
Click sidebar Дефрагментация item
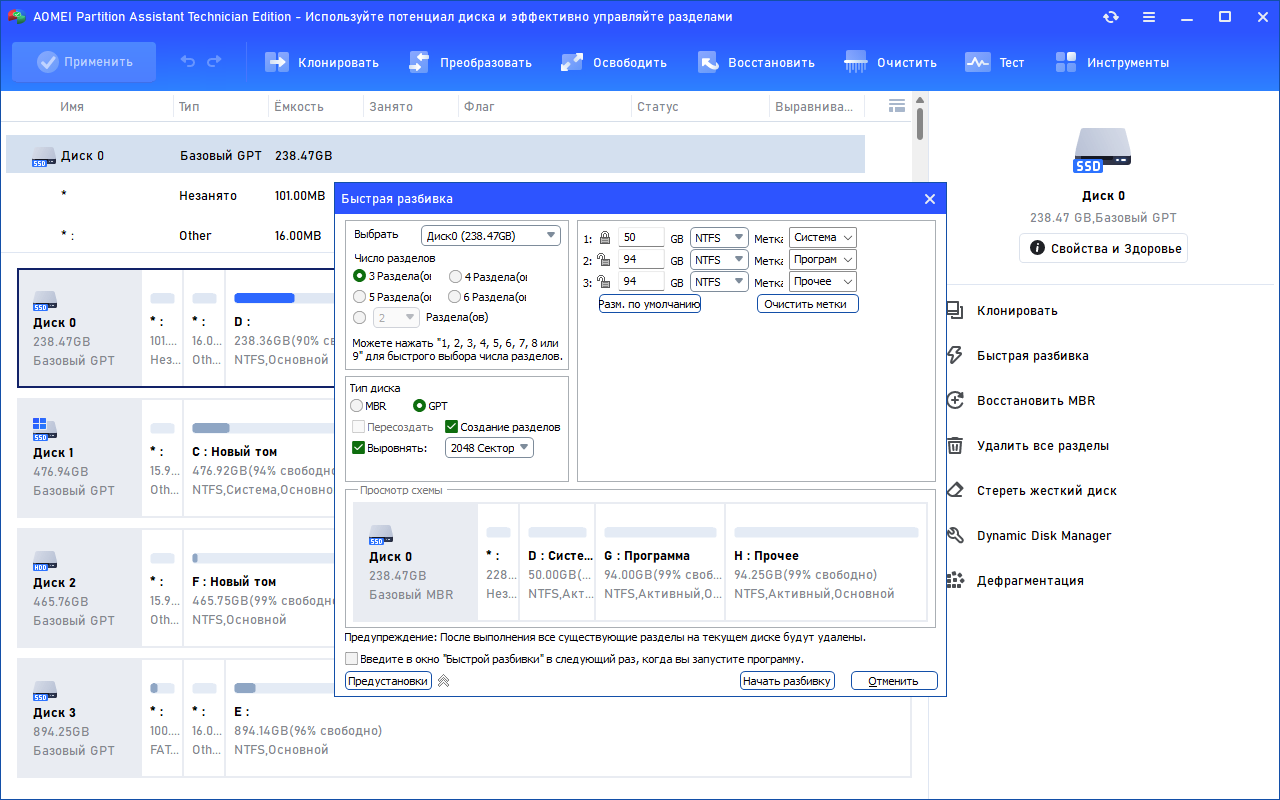1015,581
